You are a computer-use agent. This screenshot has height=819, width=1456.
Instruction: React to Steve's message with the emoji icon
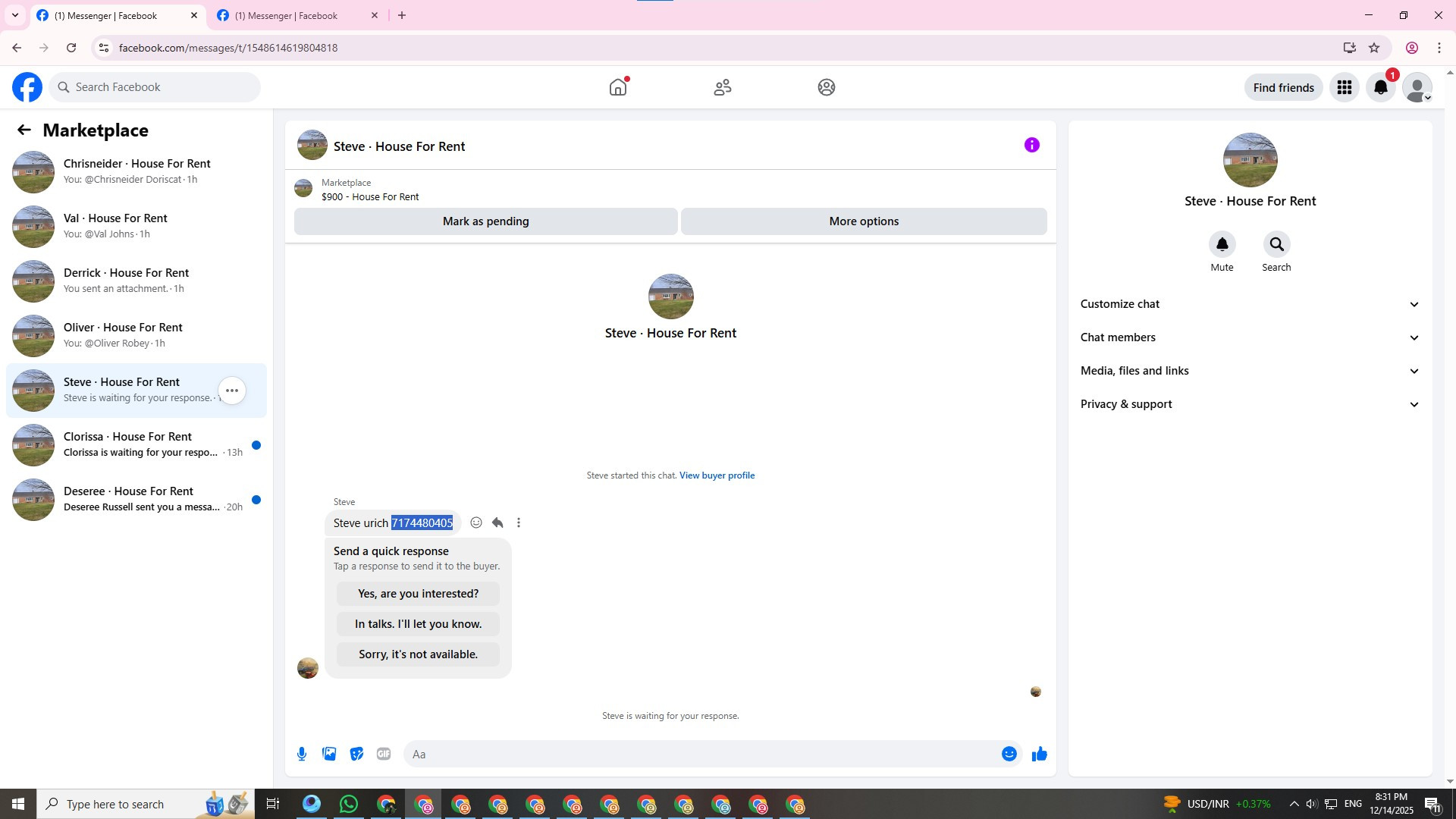click(476, 522)
